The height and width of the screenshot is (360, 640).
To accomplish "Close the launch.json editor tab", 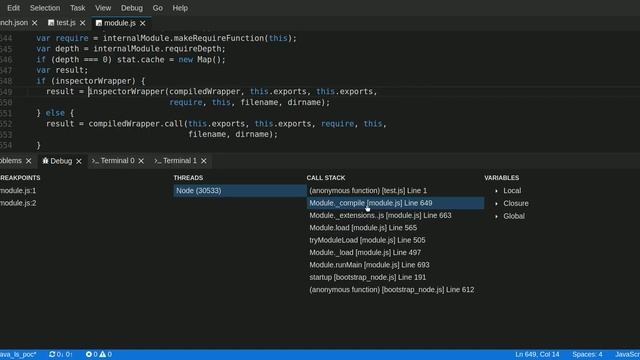I will point(35,23).
